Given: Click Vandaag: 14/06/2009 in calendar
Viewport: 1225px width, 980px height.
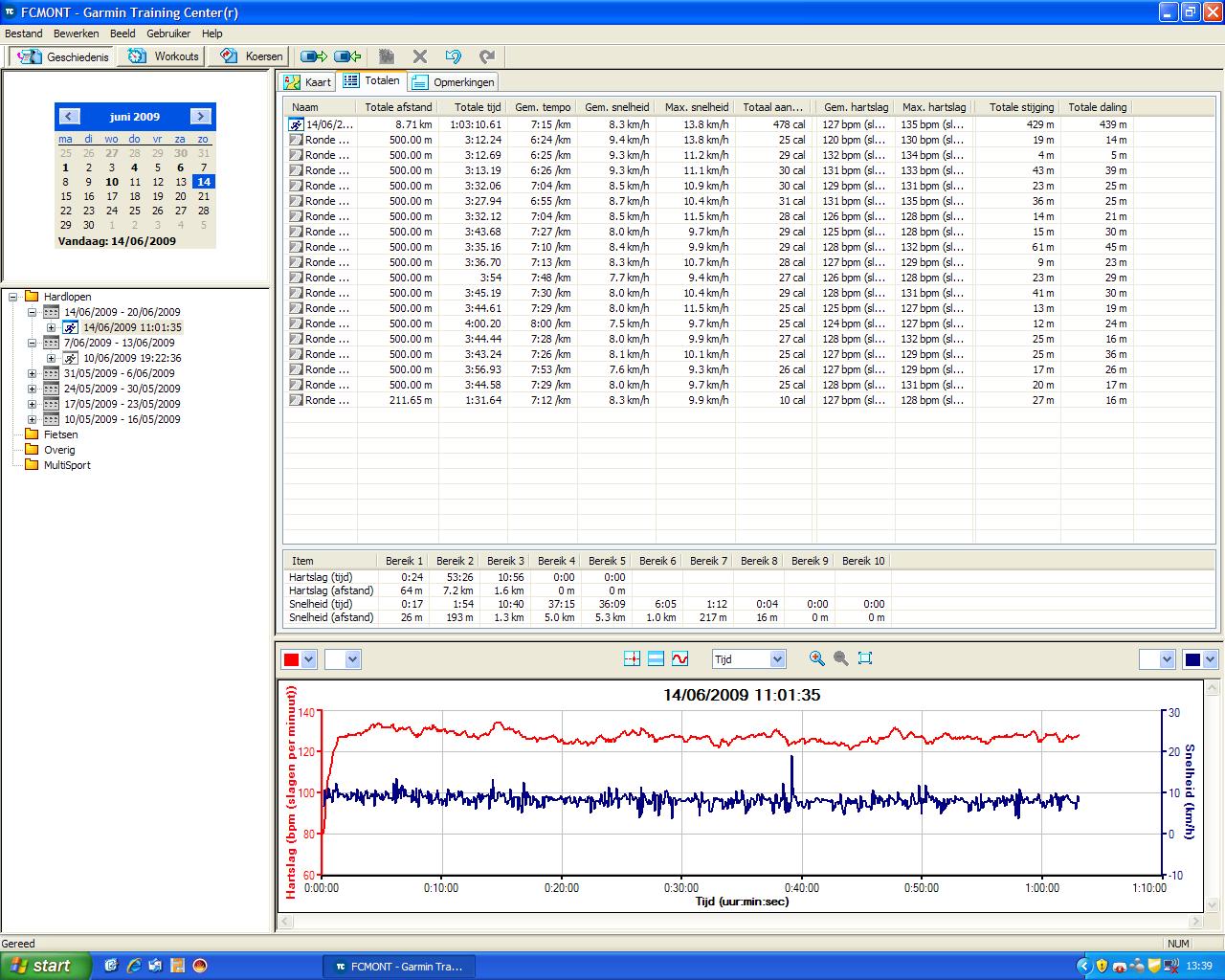Looking at the screenshot, I should [117, 241].
